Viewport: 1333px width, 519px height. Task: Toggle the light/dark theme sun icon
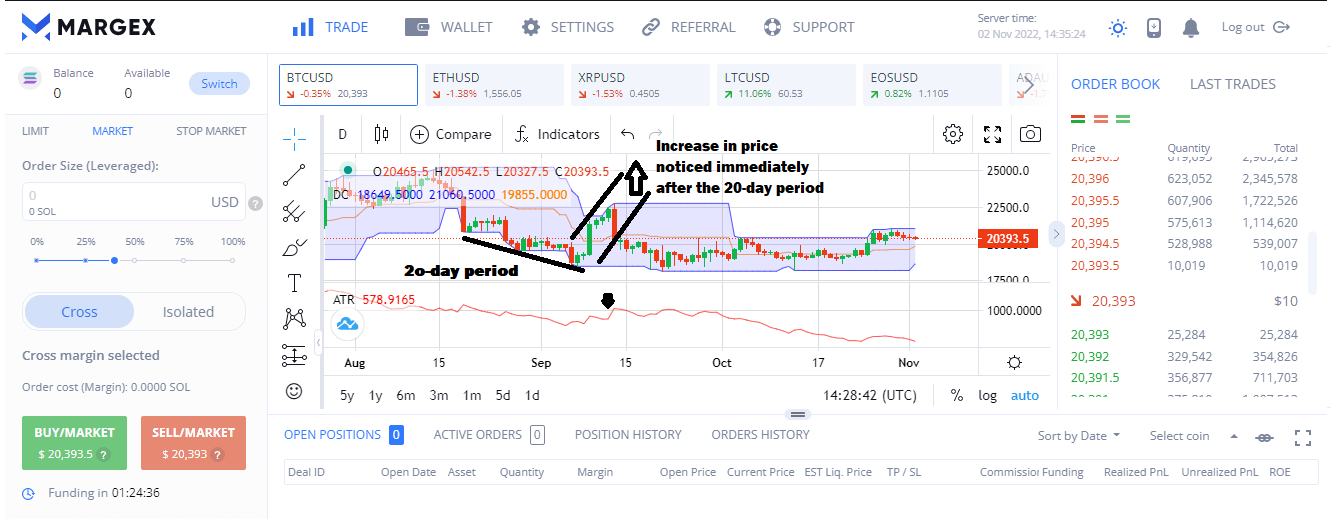(x=1118, y=28)
